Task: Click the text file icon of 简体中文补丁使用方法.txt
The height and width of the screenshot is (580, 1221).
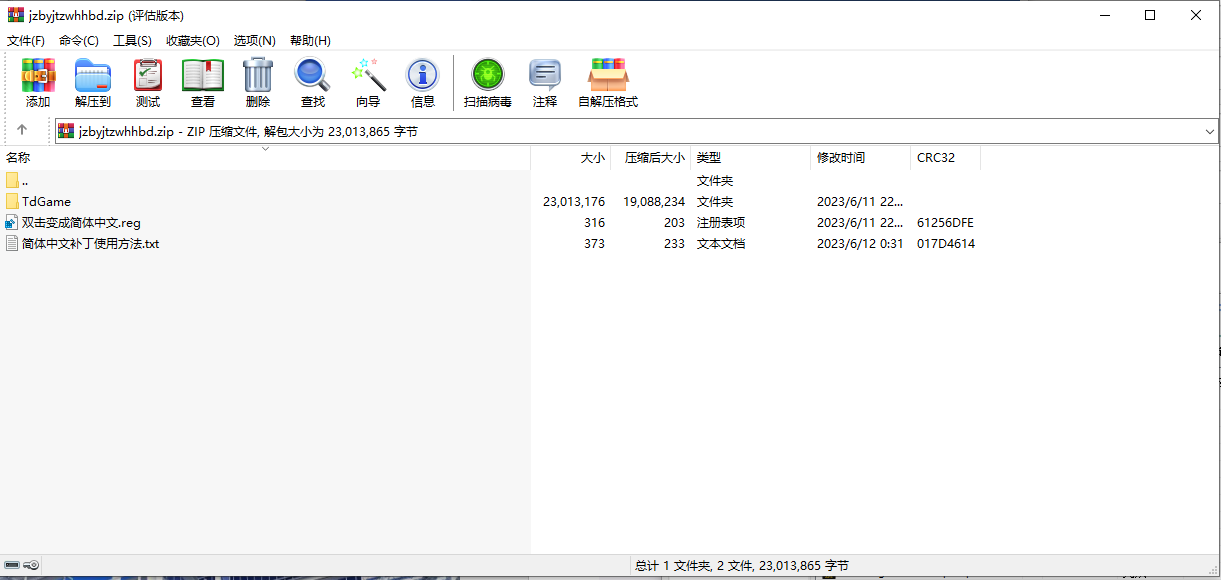Action: (12, 243)
